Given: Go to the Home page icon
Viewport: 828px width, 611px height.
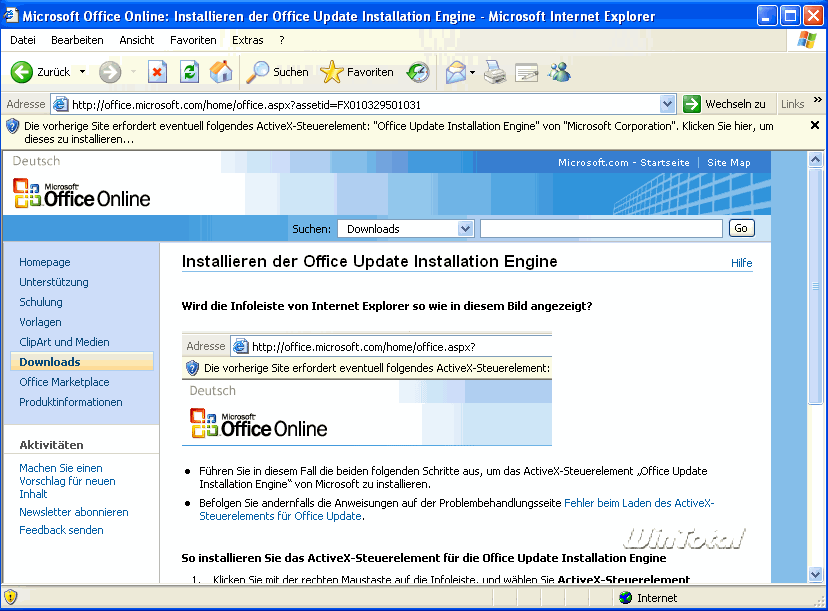Looking at the screenshot, I should [x=221, y=72].
